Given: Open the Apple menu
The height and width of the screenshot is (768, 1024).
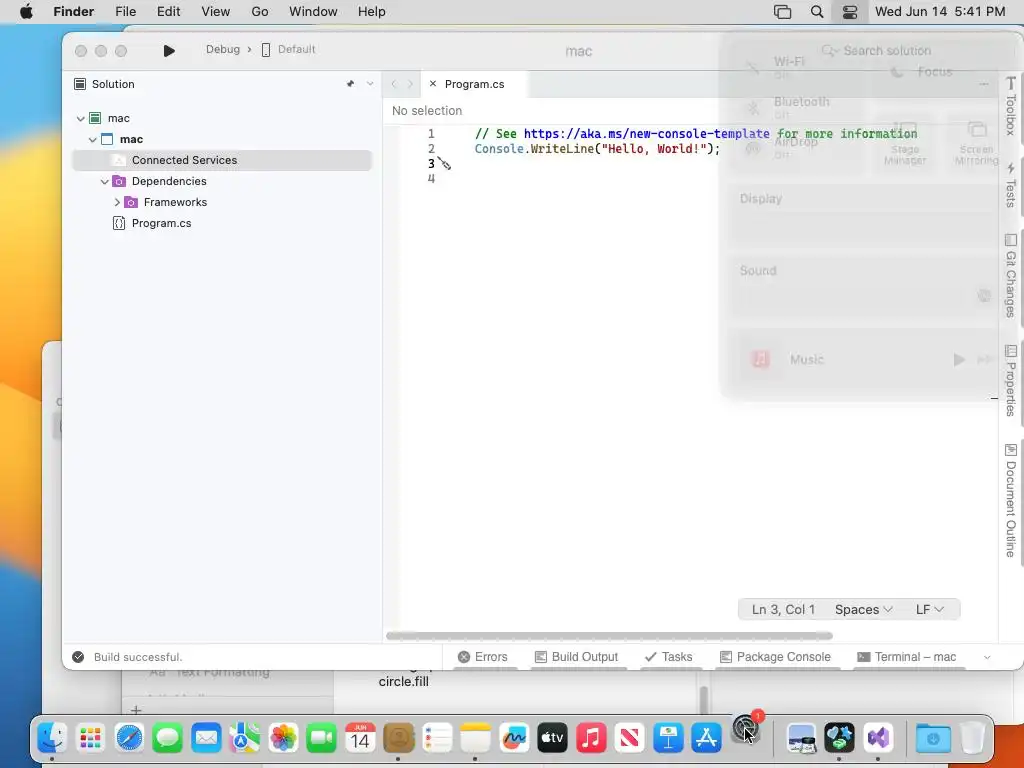Looking at the screenshot, I should [26, 12].
